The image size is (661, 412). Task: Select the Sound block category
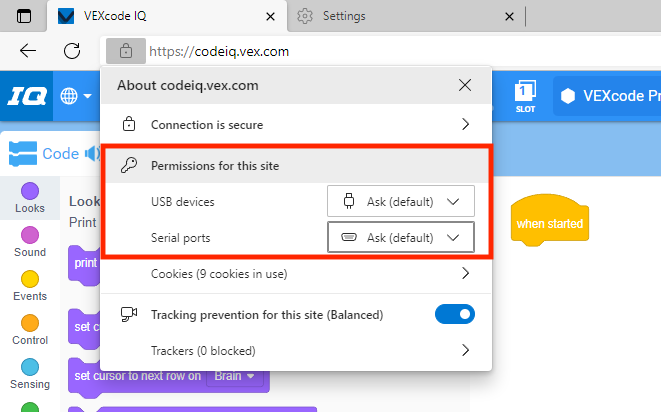point(30,235)
